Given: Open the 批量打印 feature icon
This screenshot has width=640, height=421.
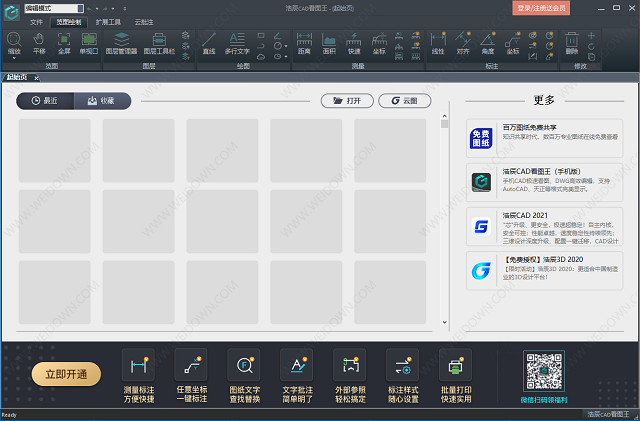Looking at the screenshot, I should pos(456,365).
